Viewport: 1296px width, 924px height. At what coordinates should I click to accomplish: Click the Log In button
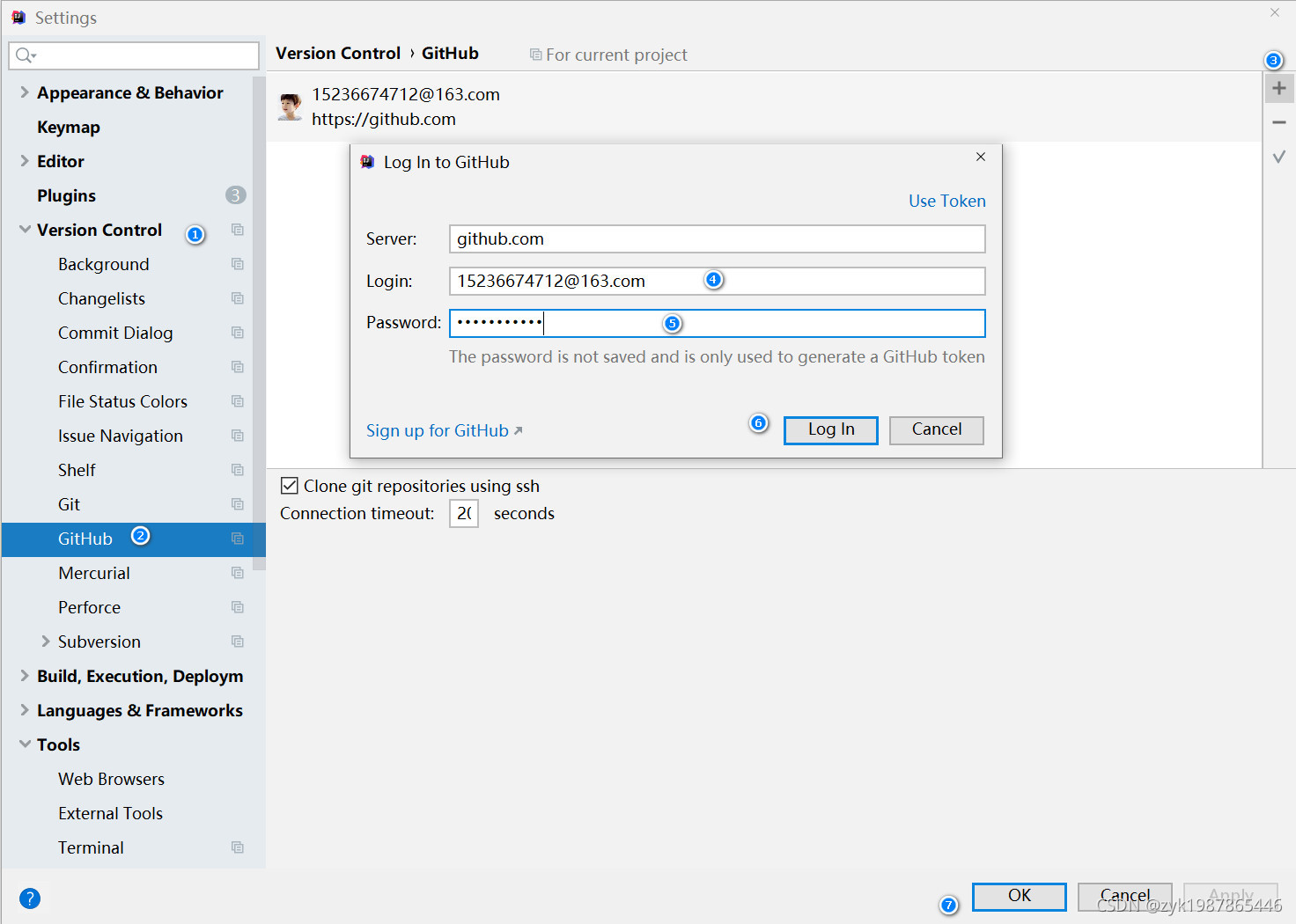(x=831, y=429)
